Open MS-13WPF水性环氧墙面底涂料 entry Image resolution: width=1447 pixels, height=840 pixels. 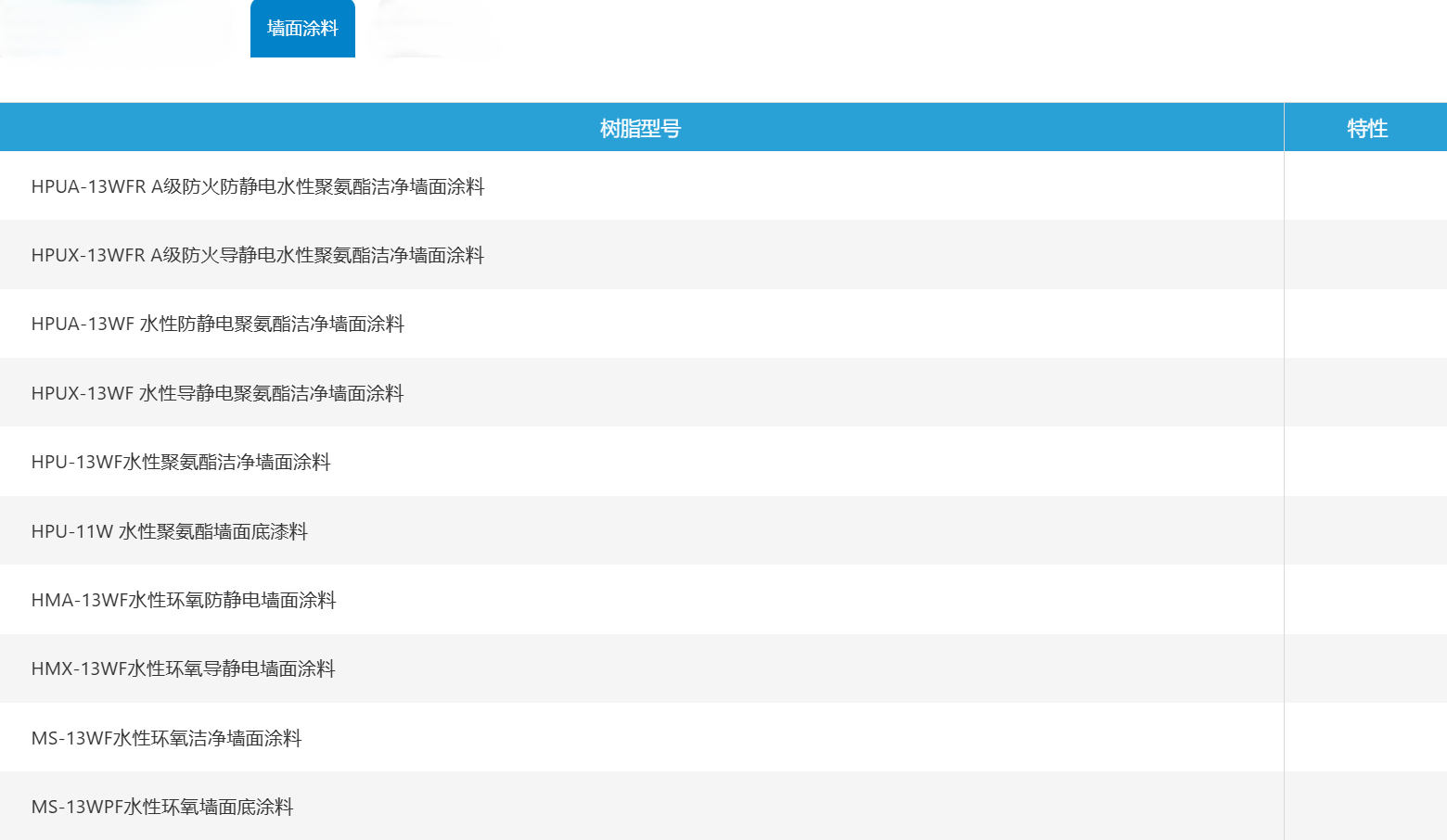162,807
